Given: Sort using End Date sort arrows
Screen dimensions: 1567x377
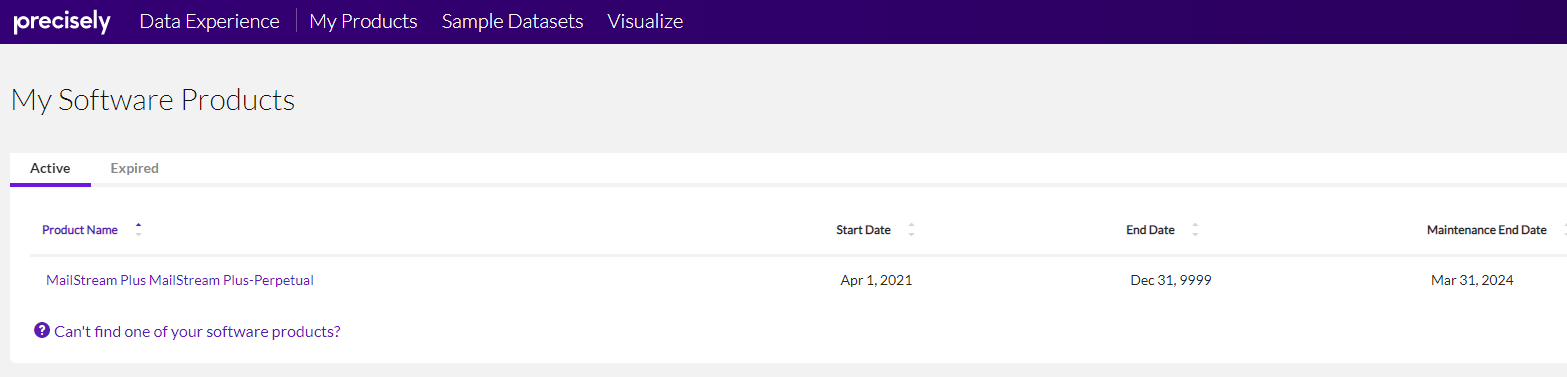Looking at the screenshot, I should [1195, 230].
